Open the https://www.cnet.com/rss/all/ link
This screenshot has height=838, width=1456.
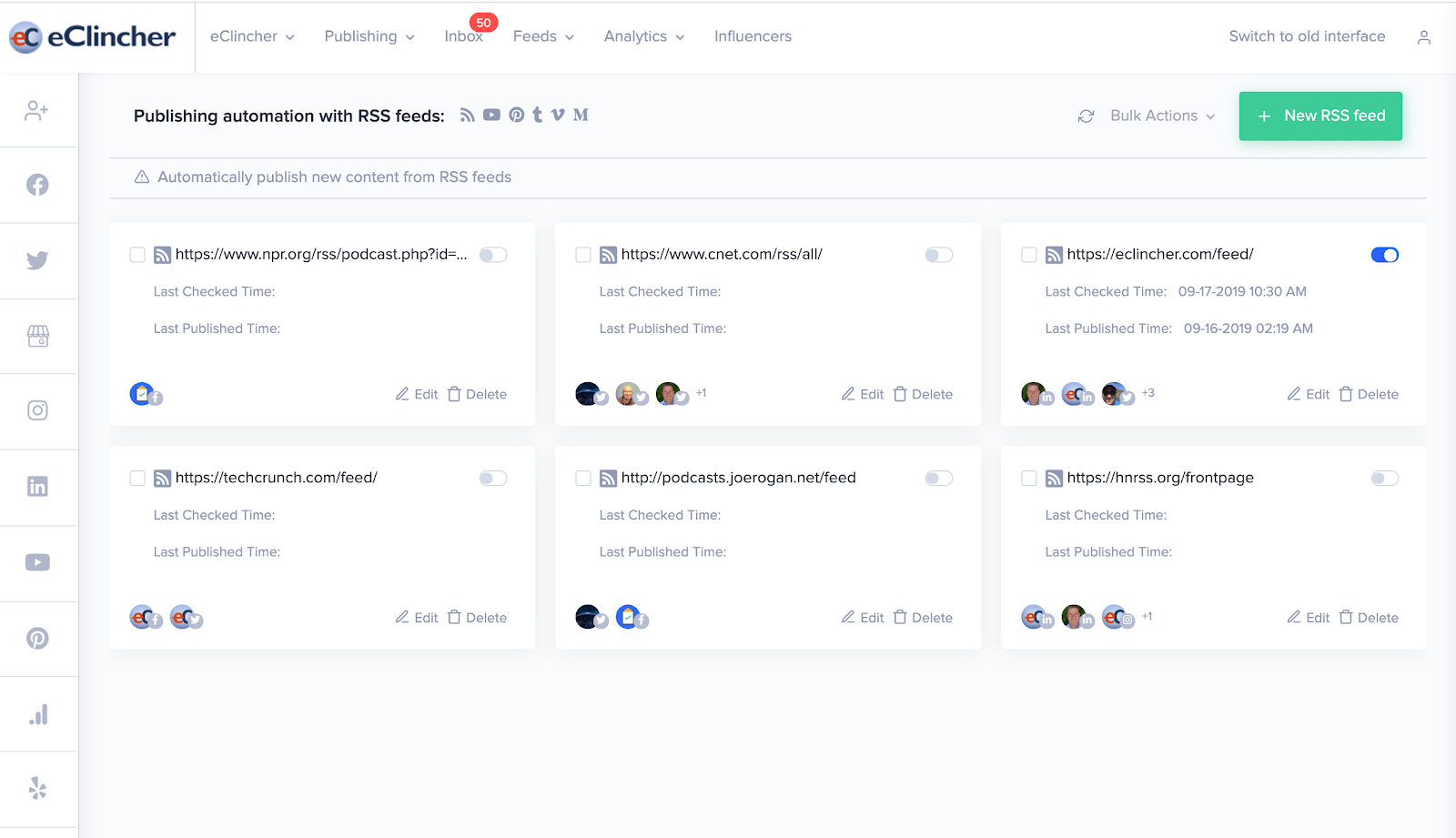(722, 255)
